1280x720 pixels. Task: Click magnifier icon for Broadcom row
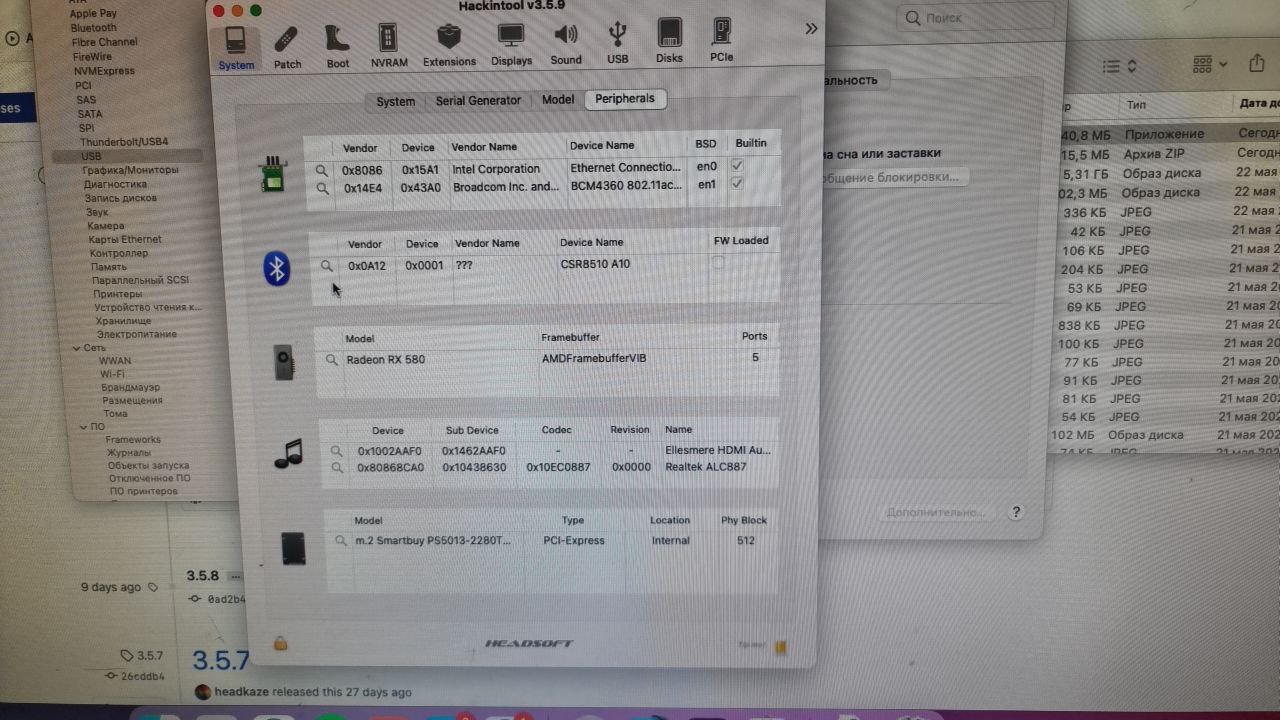coord(322,188)
